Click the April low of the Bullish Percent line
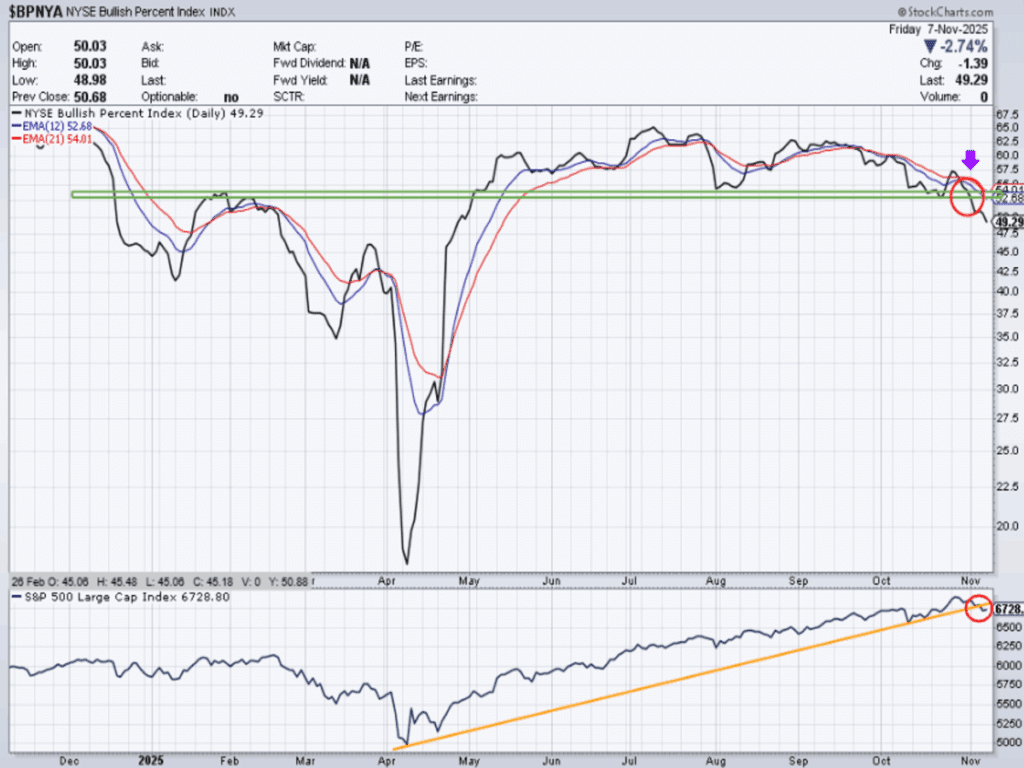 coord(406,562)
